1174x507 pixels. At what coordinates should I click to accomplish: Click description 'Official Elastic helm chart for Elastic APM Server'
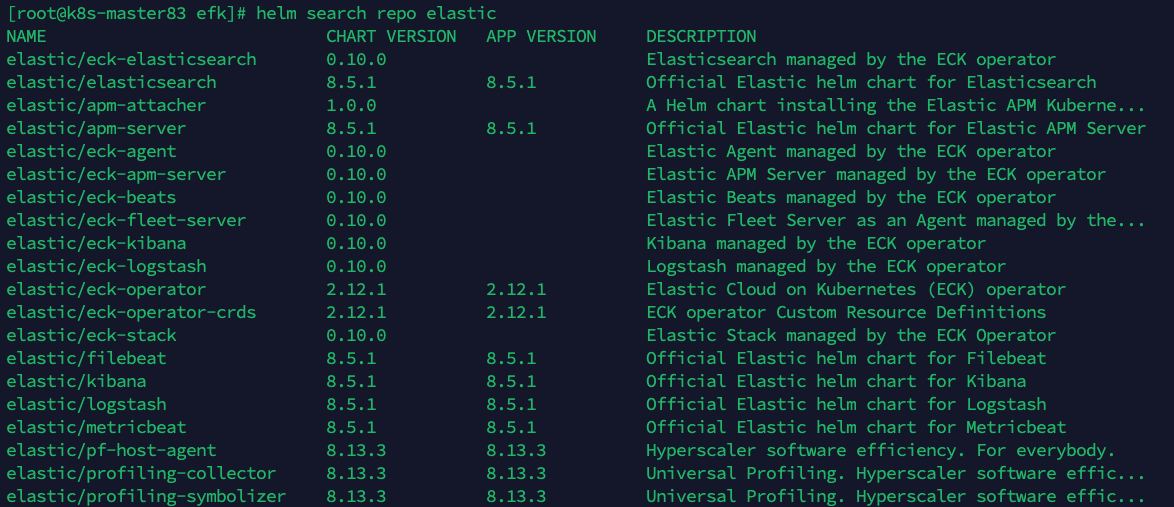point(896,129)
